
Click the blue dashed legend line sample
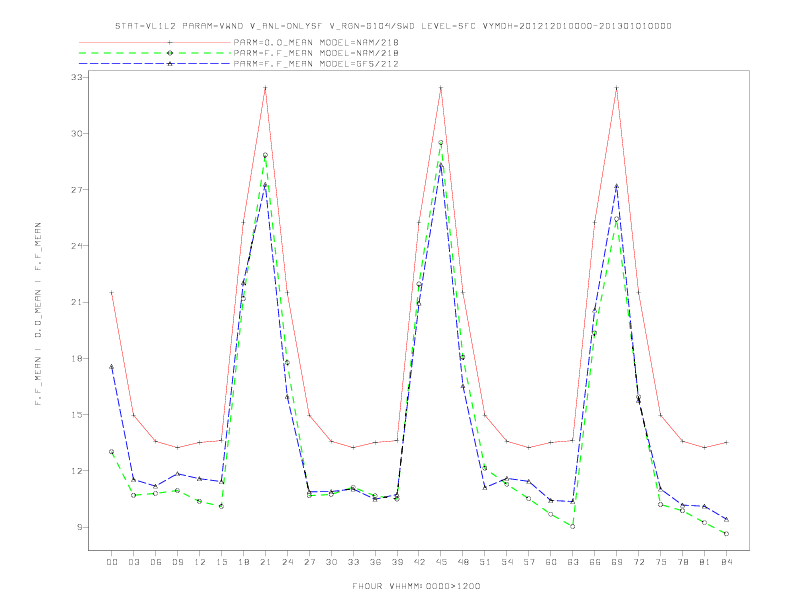tap(155, 64)
